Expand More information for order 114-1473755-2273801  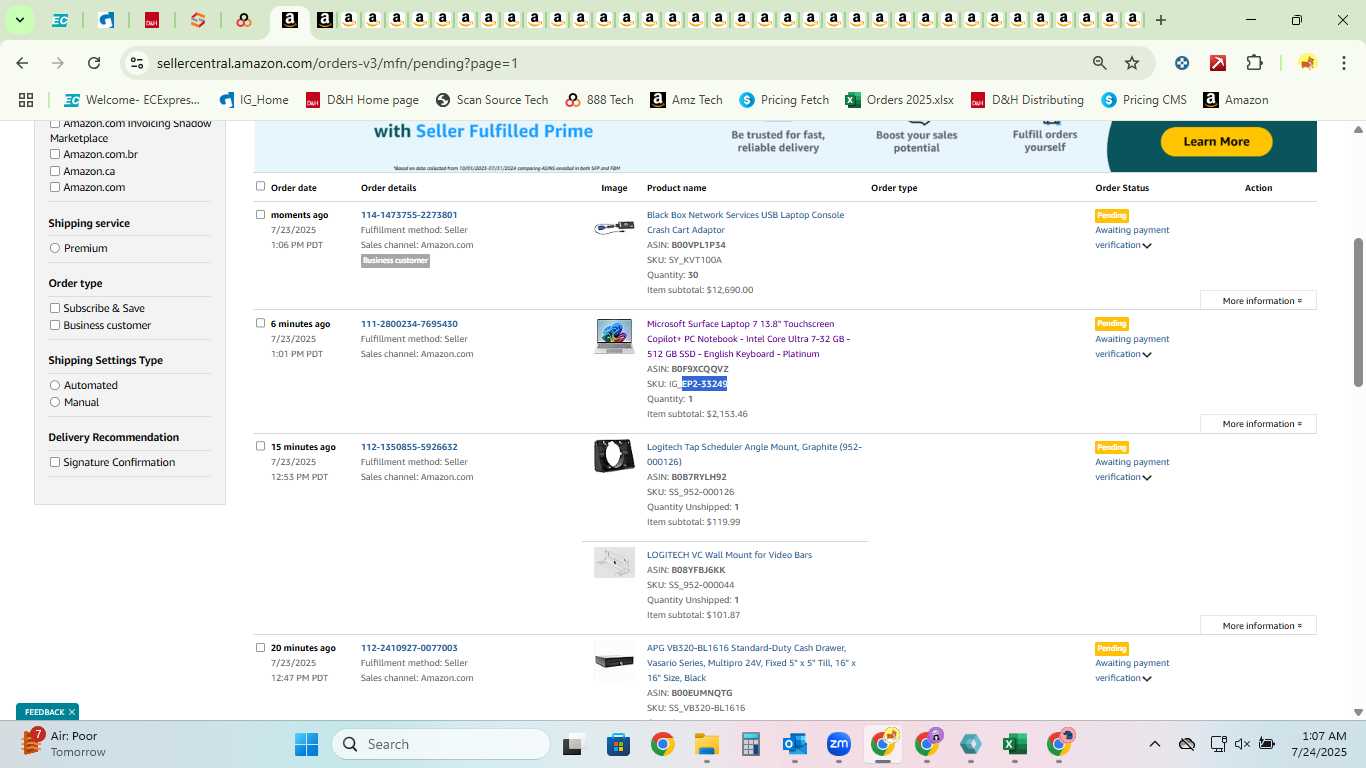pos(1259,301)
